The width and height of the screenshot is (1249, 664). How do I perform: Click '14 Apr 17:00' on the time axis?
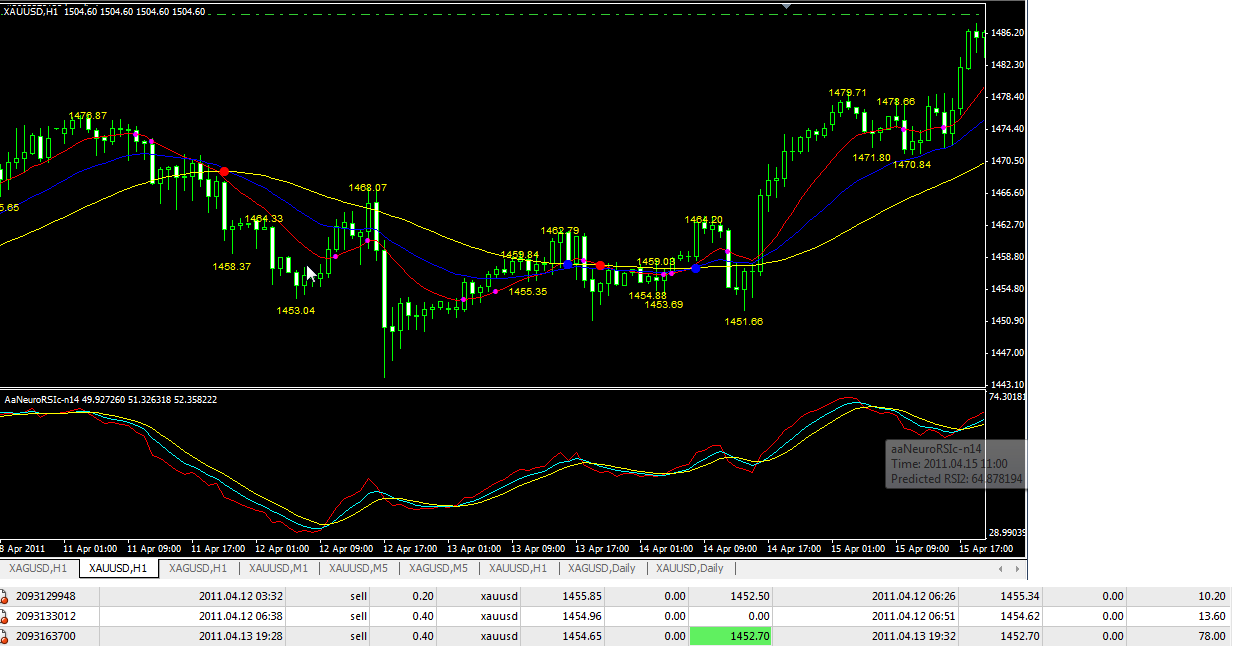pos(793,548)
